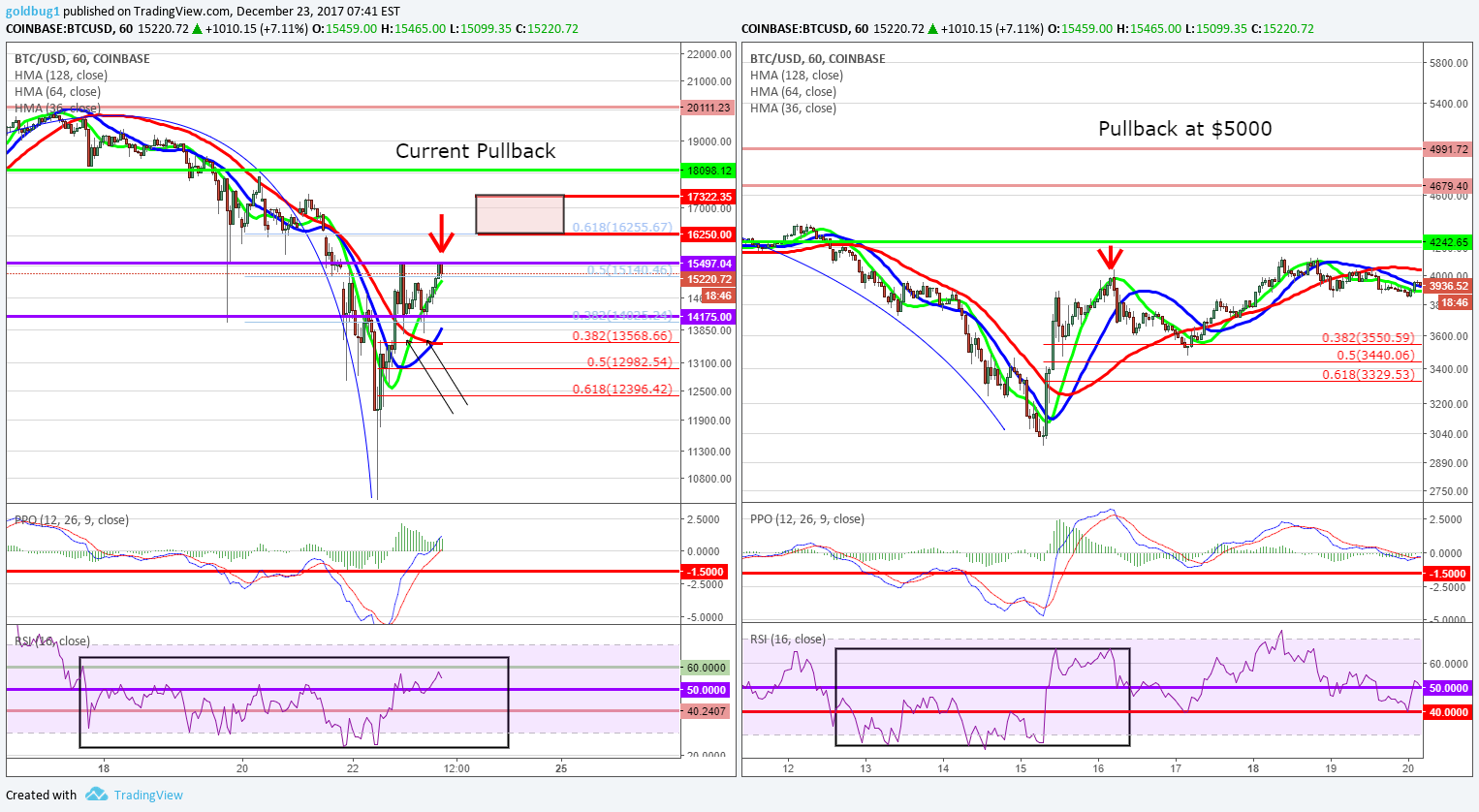
Task: Select the red 17322.35 price label
Action: click(x=708, y=197)
